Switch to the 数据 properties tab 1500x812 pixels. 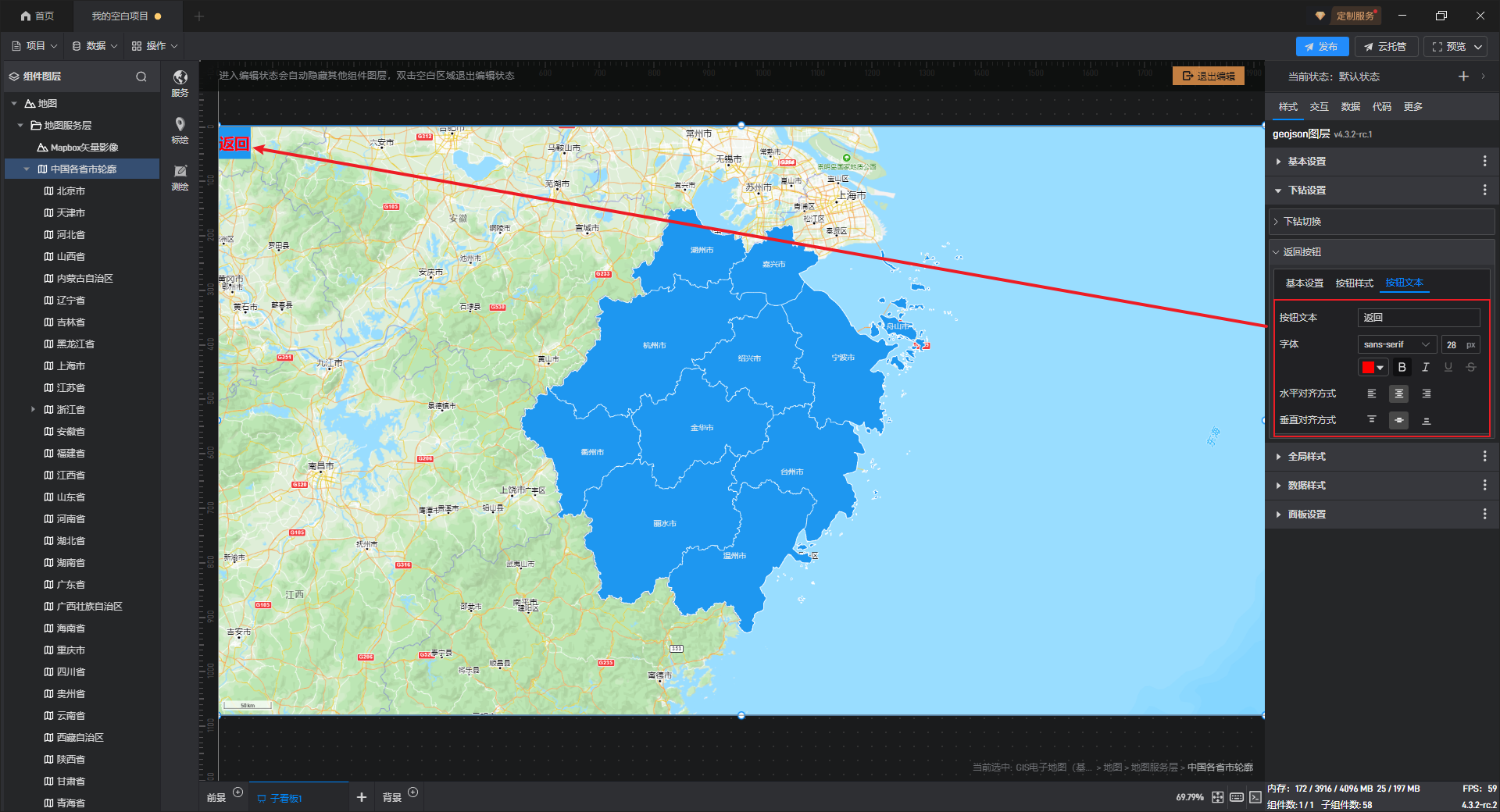(1351, 107)
